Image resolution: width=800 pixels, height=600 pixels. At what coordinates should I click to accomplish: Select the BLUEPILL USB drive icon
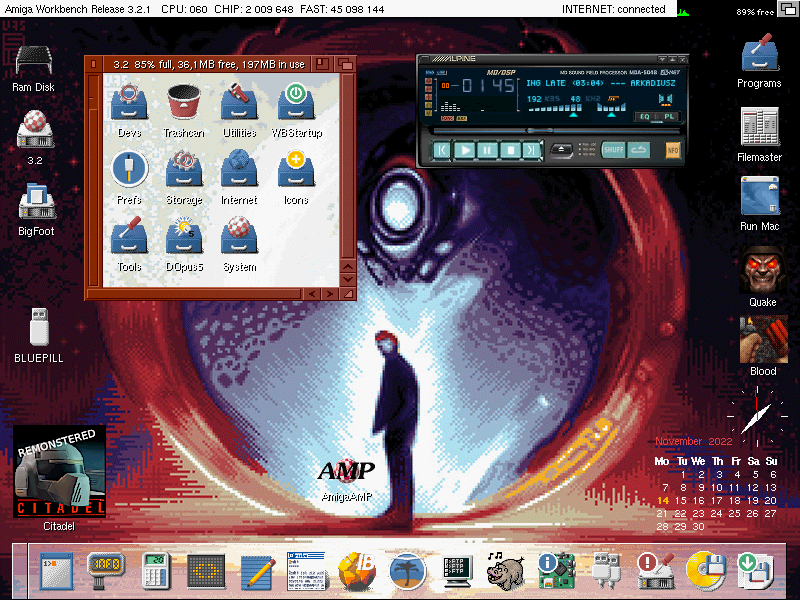pyautogui.click(x=39, y=327)
